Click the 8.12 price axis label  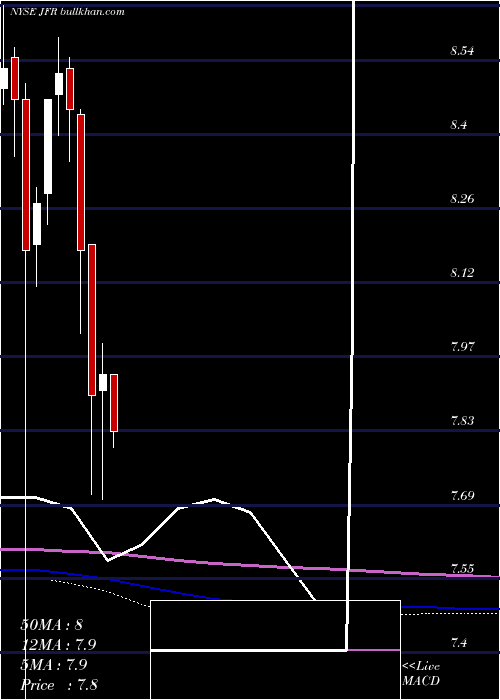(462, 272)
